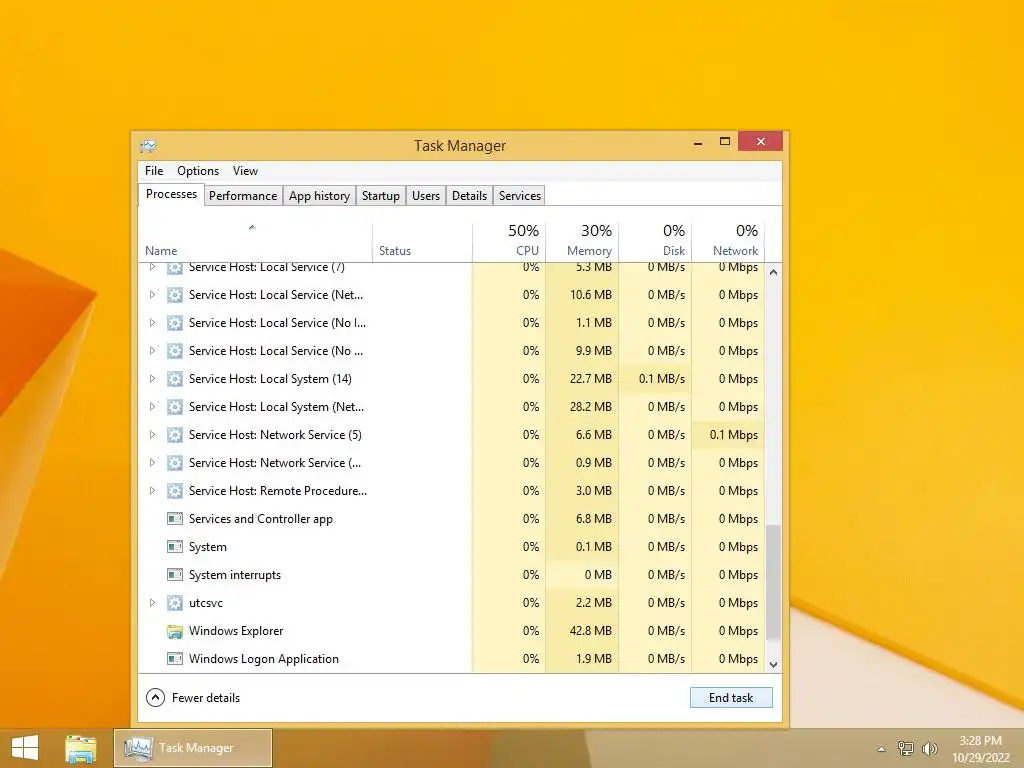The width and height of the screenshot is (1024, 768).
Task: Sort by the Network column header
Action: point(728,242)
